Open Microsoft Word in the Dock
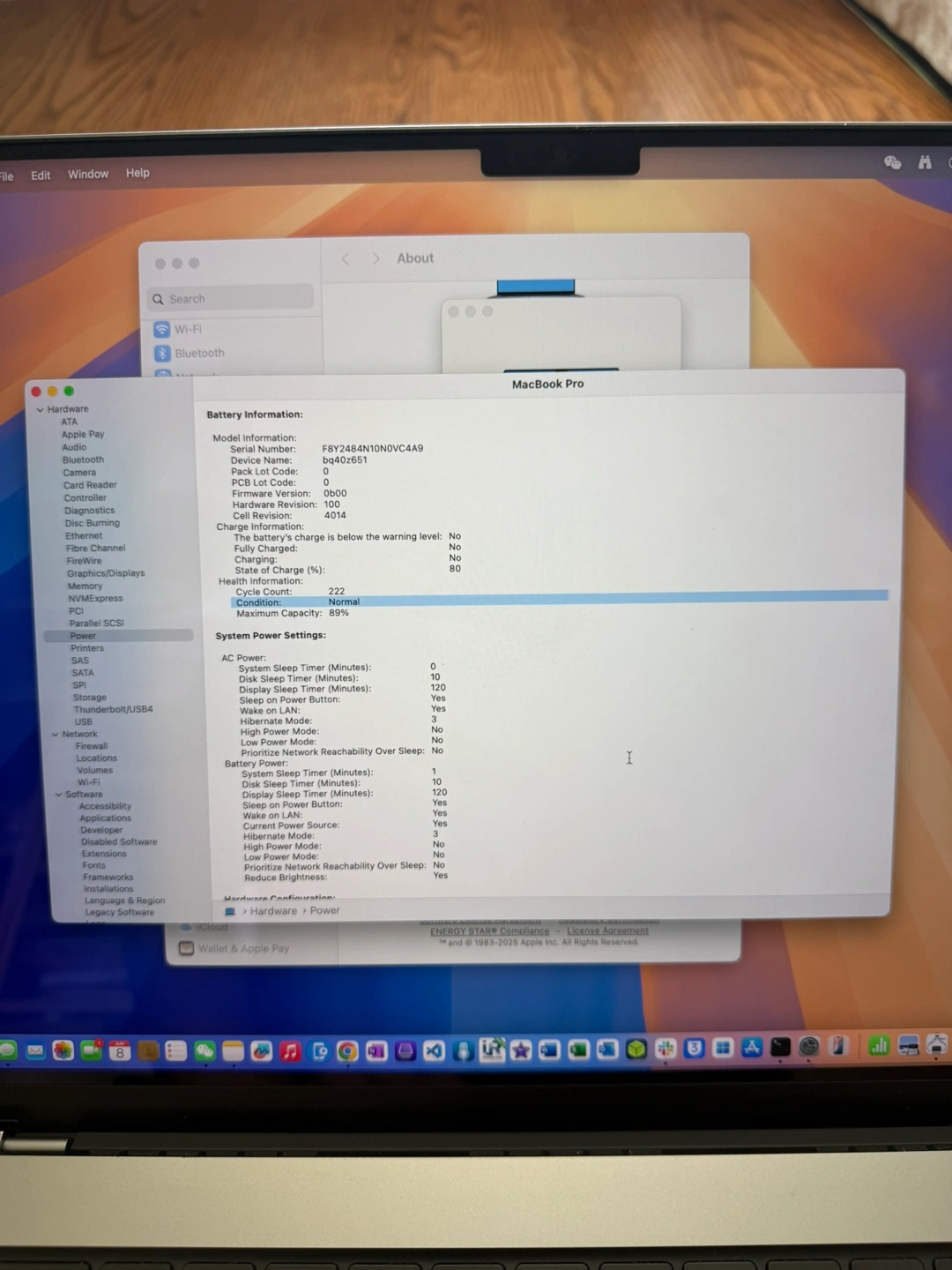This screenshot has height=1270, width=952. (x=549, y=1050)
